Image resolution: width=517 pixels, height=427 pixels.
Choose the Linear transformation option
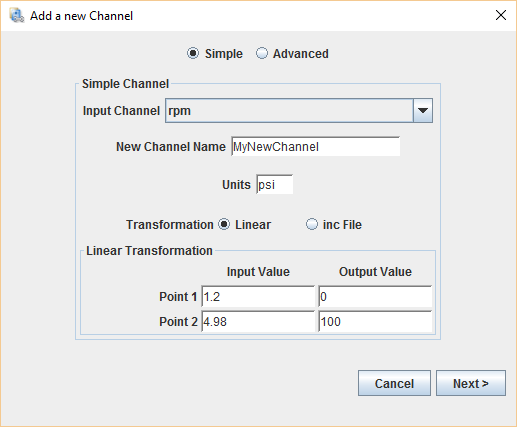(x=224, y=224)
